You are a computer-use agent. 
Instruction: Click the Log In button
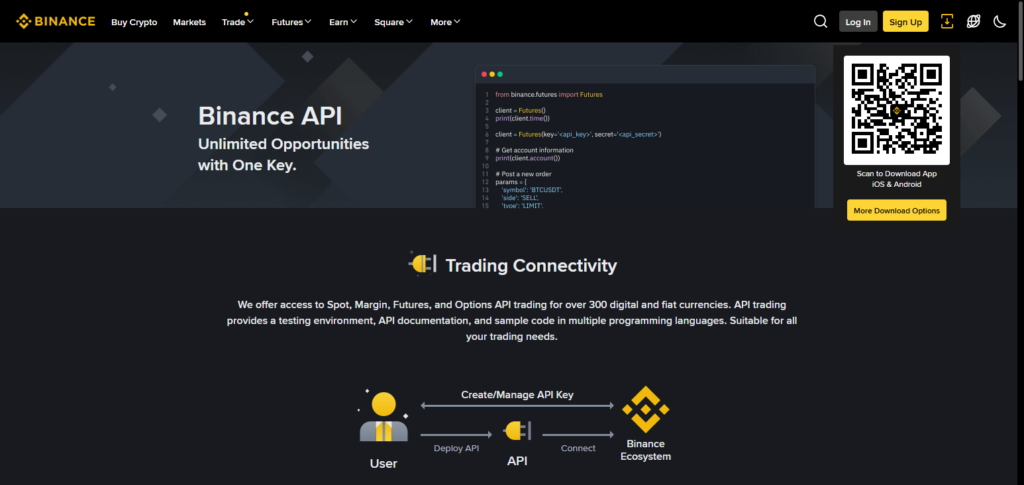pos(857,22)
